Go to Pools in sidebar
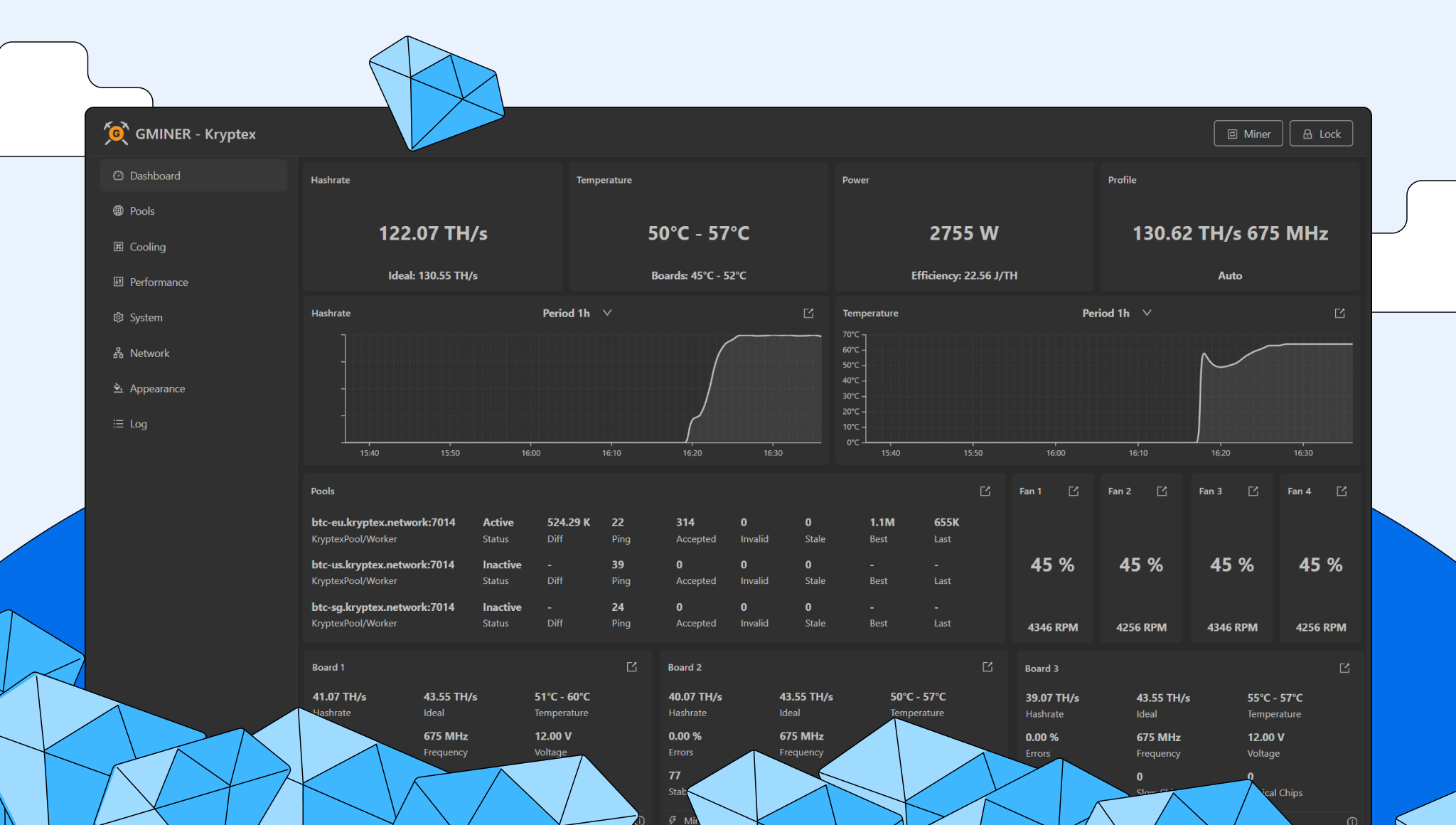The height and width of the screenshot is (825, 1456). (142, 211)
